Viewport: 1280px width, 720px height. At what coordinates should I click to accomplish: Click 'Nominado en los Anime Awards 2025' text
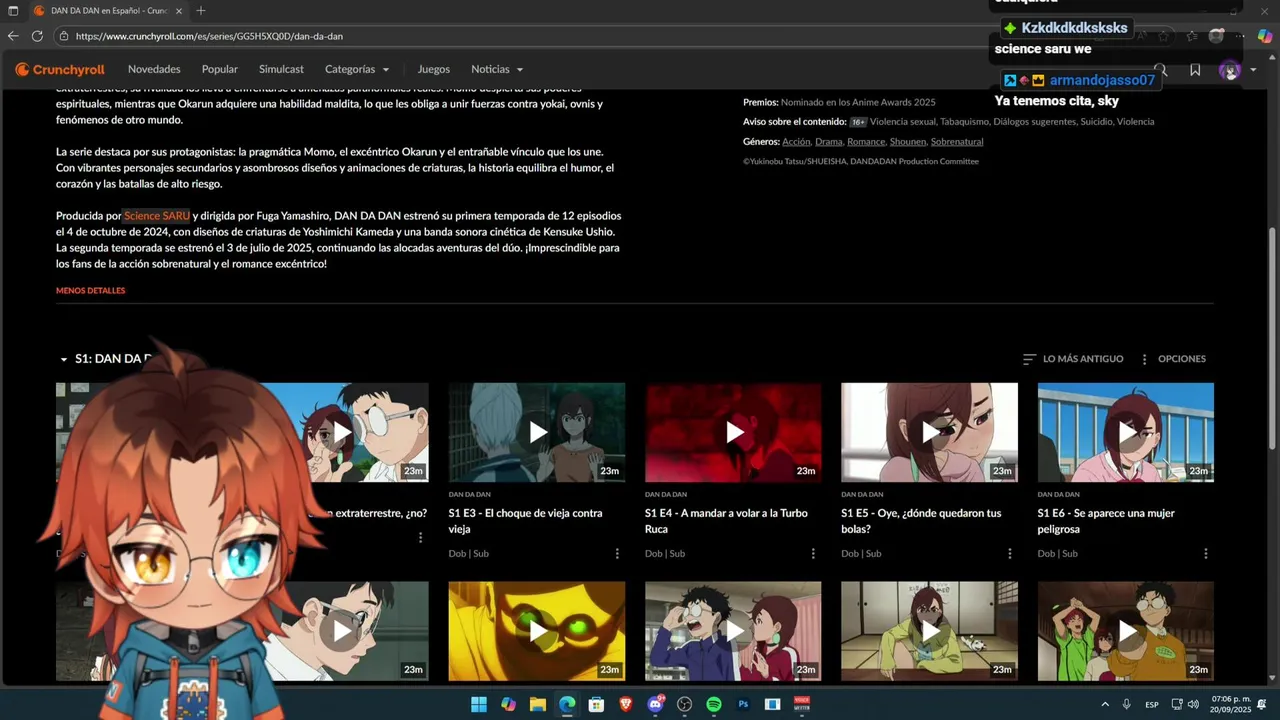(x=858, y=102)
